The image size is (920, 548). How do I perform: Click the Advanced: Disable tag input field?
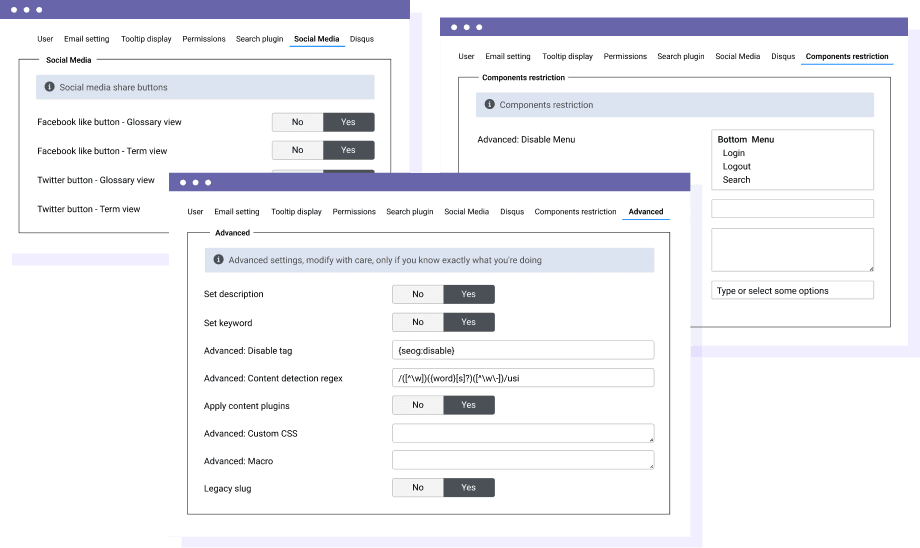pos(522,350)
